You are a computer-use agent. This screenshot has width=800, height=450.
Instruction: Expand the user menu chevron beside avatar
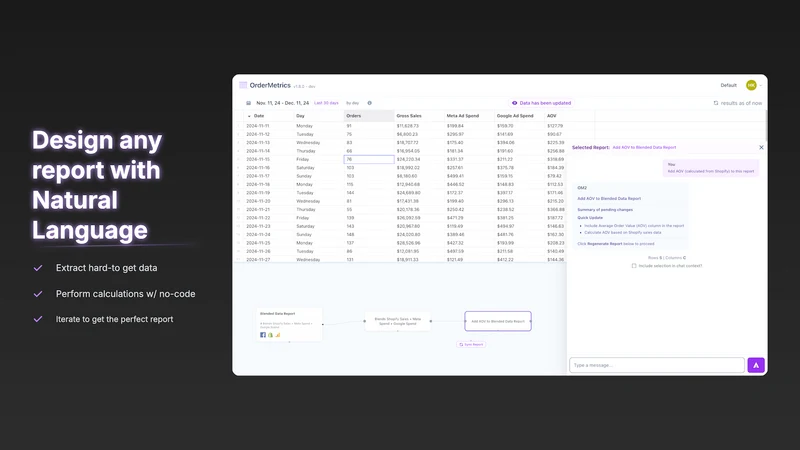point(761,86)
